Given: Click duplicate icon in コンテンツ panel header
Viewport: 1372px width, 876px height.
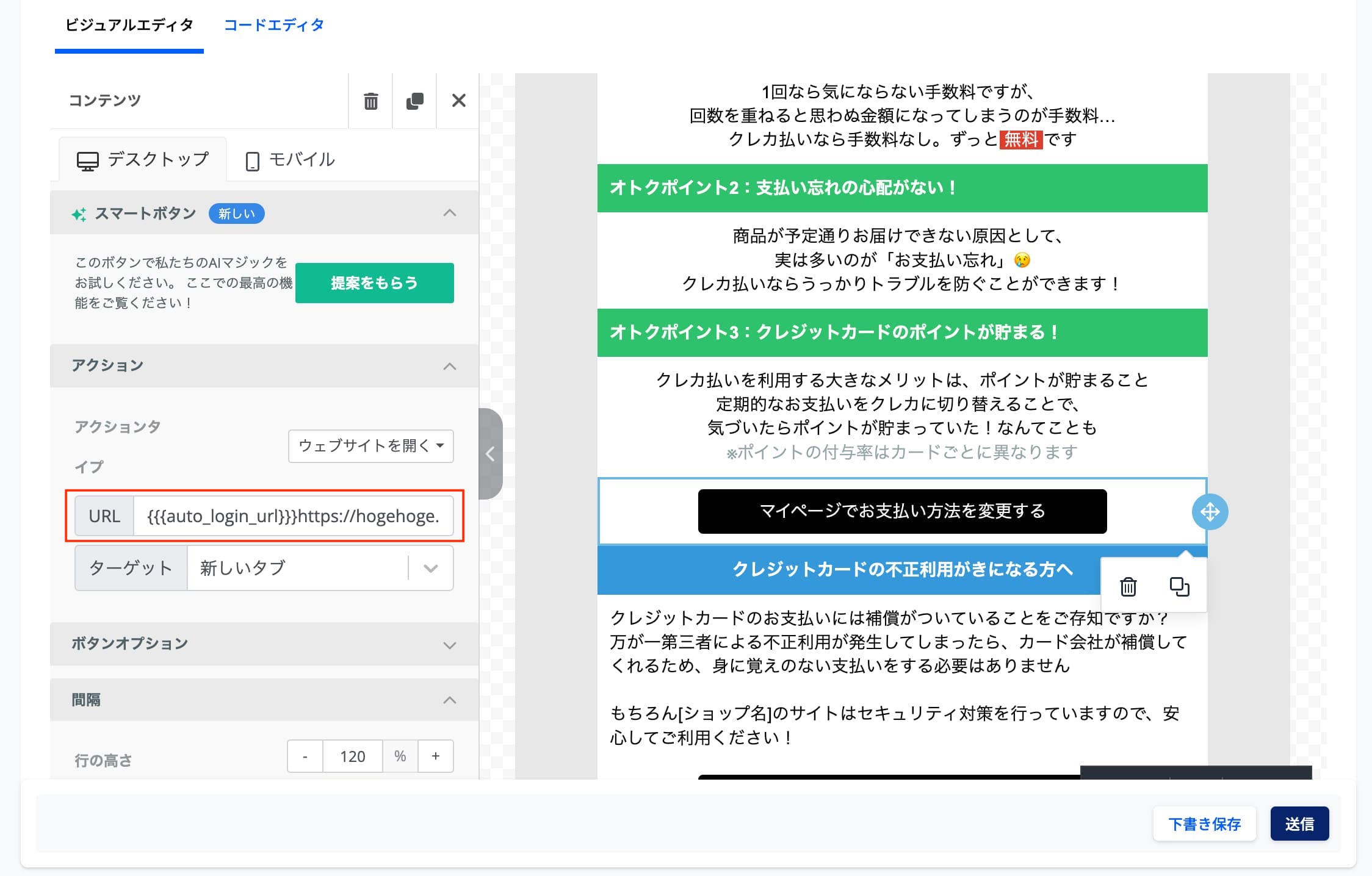Looking at the screenshot, I should pos(414,101).
